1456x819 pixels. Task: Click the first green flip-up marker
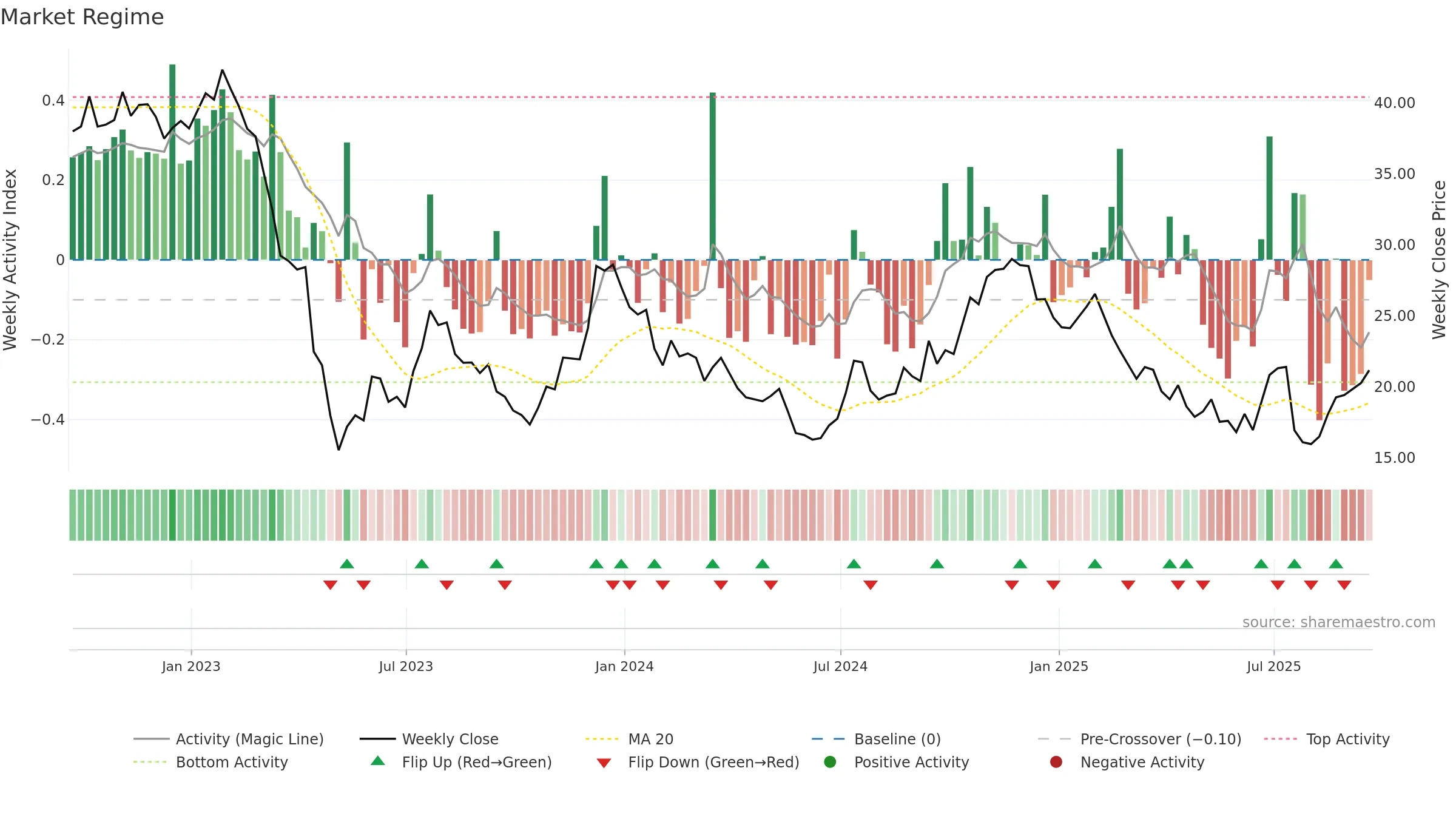347,564
